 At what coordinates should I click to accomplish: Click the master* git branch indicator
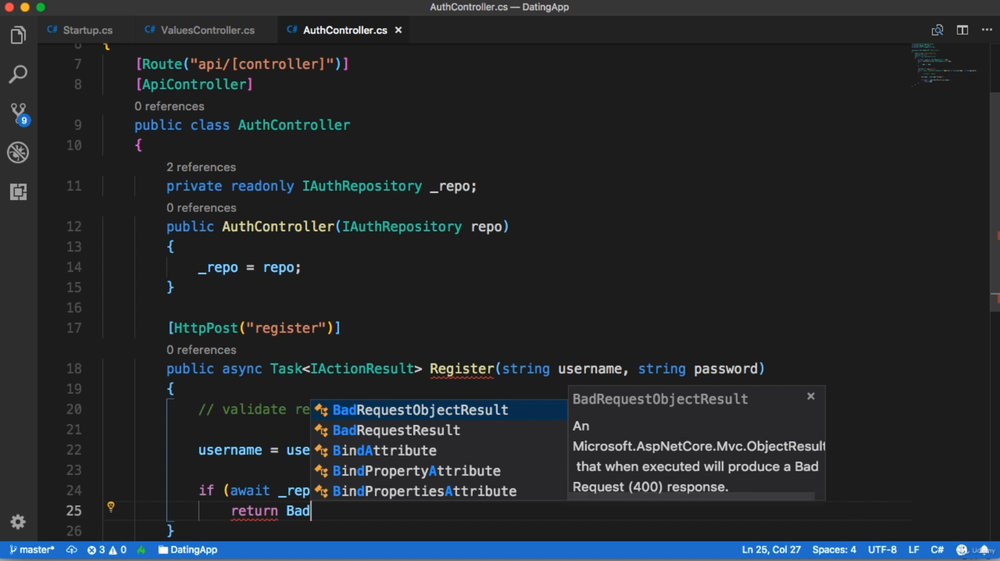click(x=32, y=550)
